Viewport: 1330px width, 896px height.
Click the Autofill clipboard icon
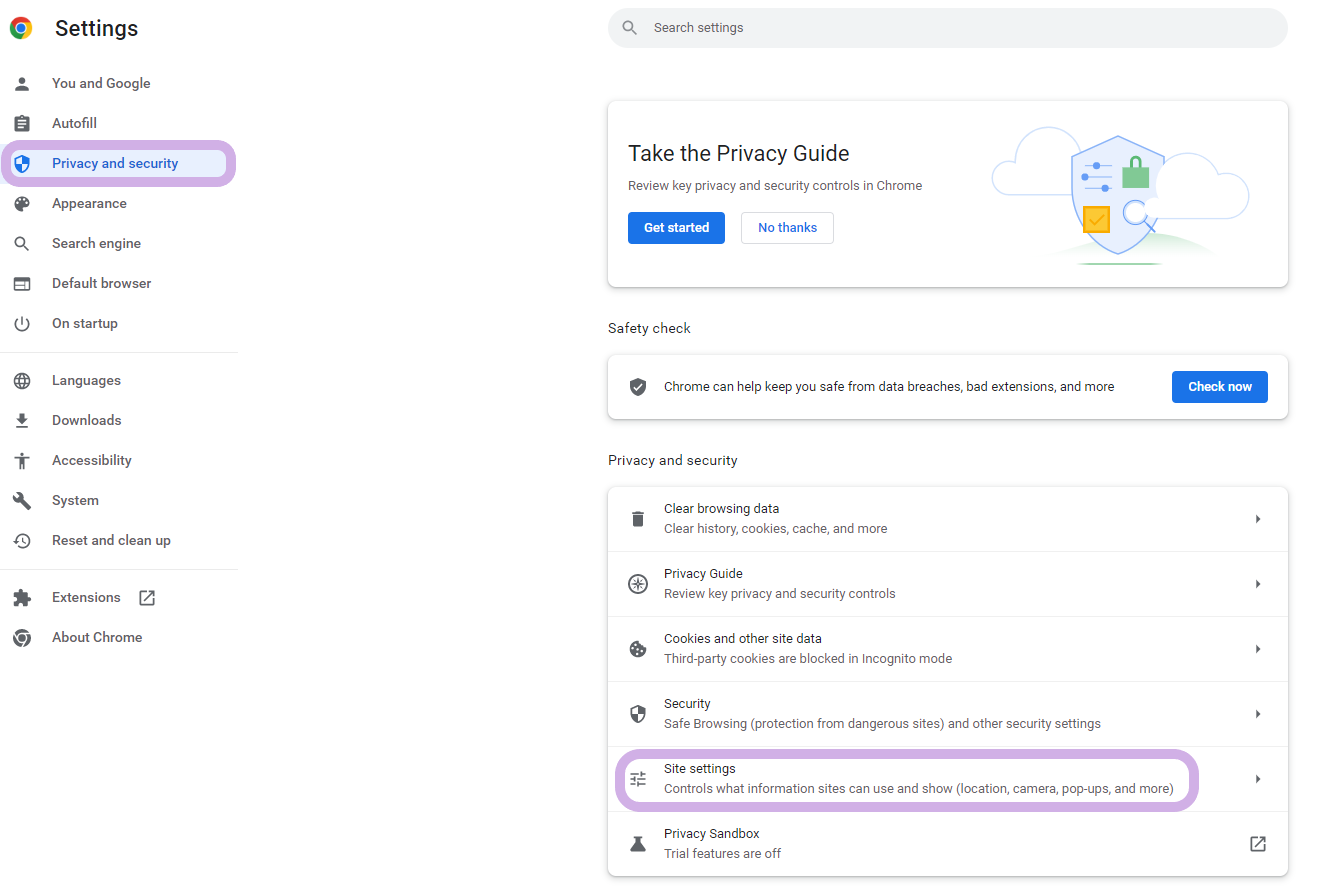(x=22, y=124)
